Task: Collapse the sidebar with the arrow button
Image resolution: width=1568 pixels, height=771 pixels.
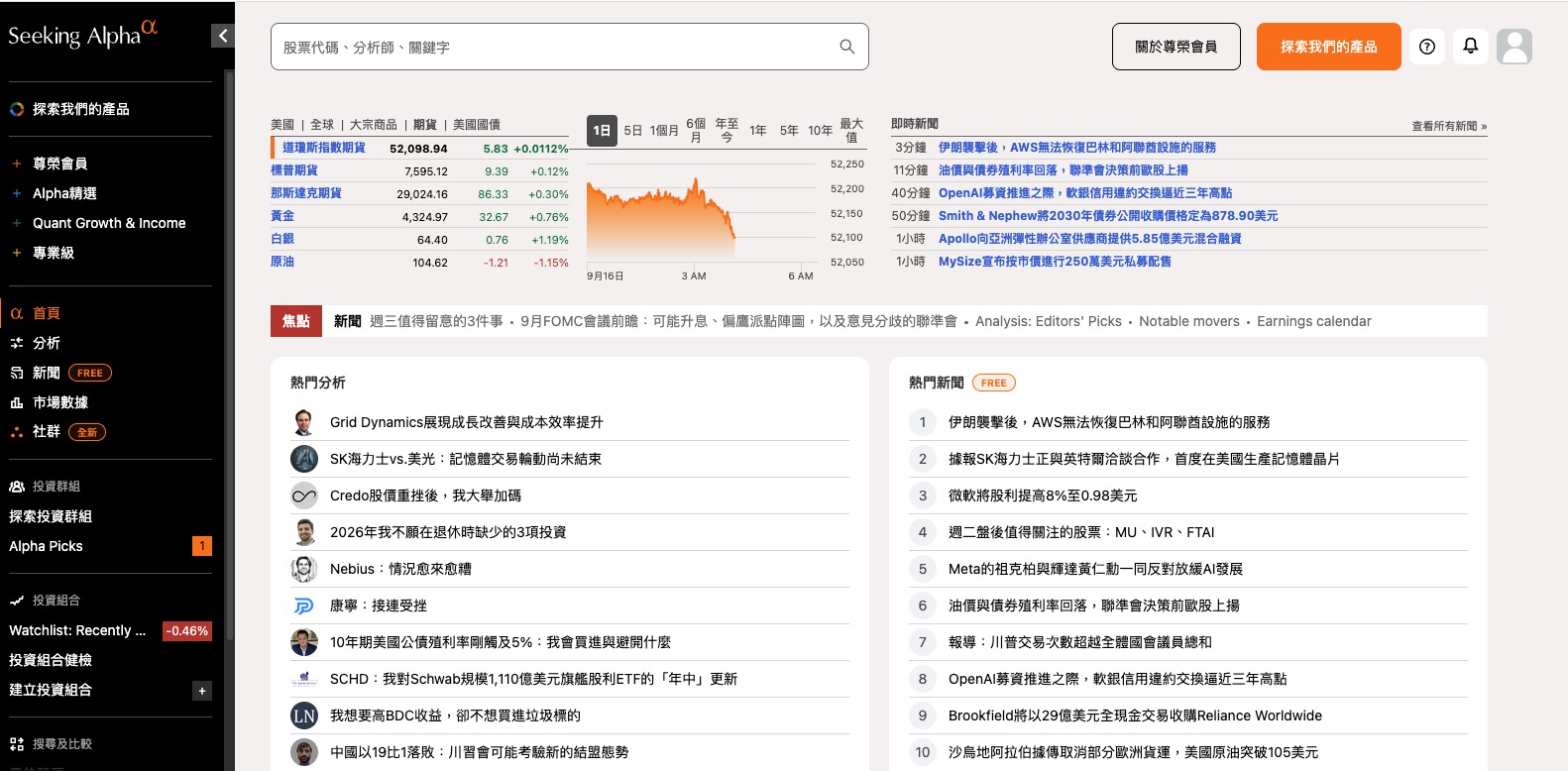Action: (x=223, y=36)
